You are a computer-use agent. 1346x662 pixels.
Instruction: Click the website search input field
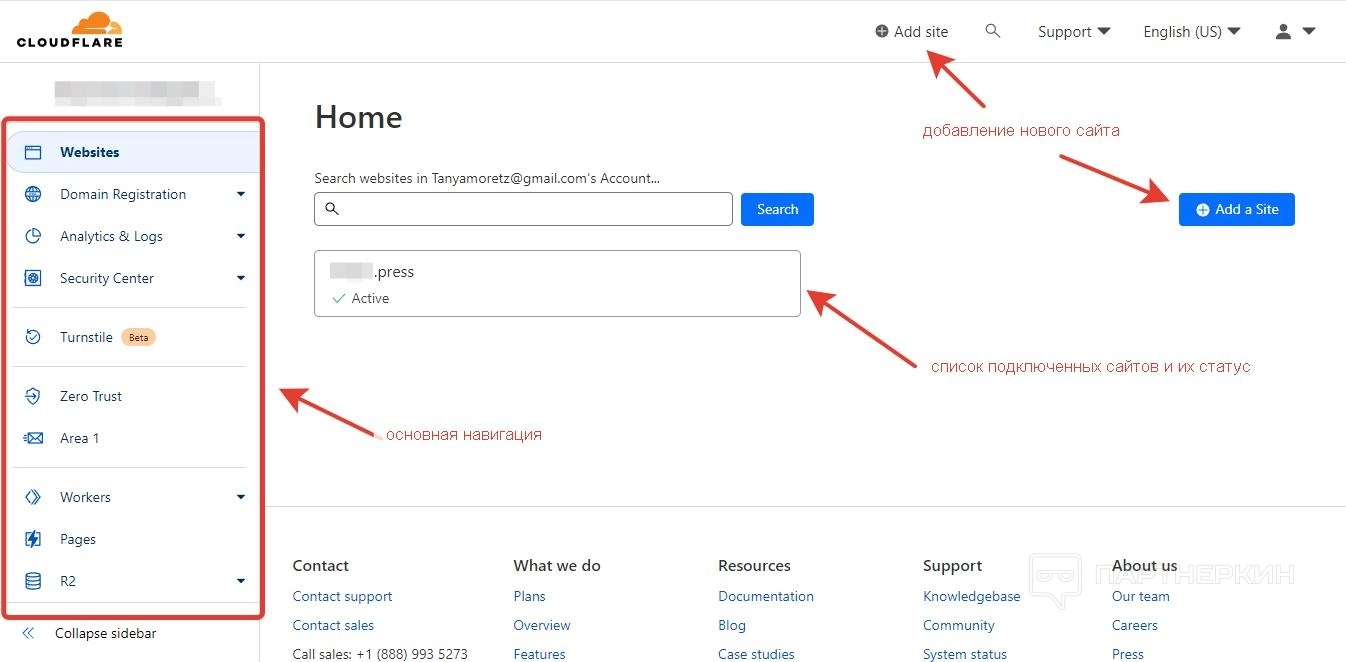tap(523, 209)
